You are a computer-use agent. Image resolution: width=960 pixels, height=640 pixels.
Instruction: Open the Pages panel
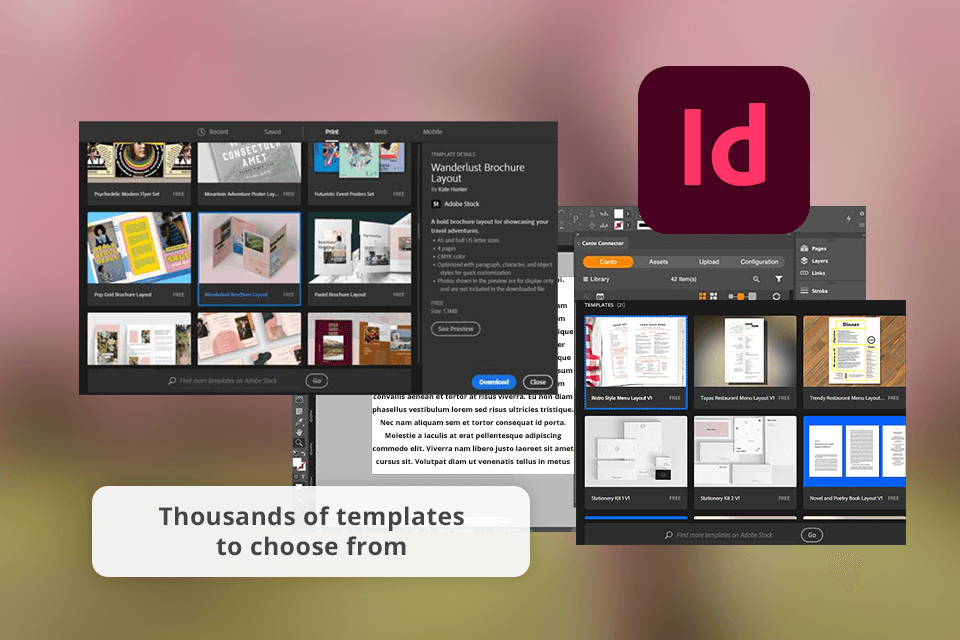814,249
